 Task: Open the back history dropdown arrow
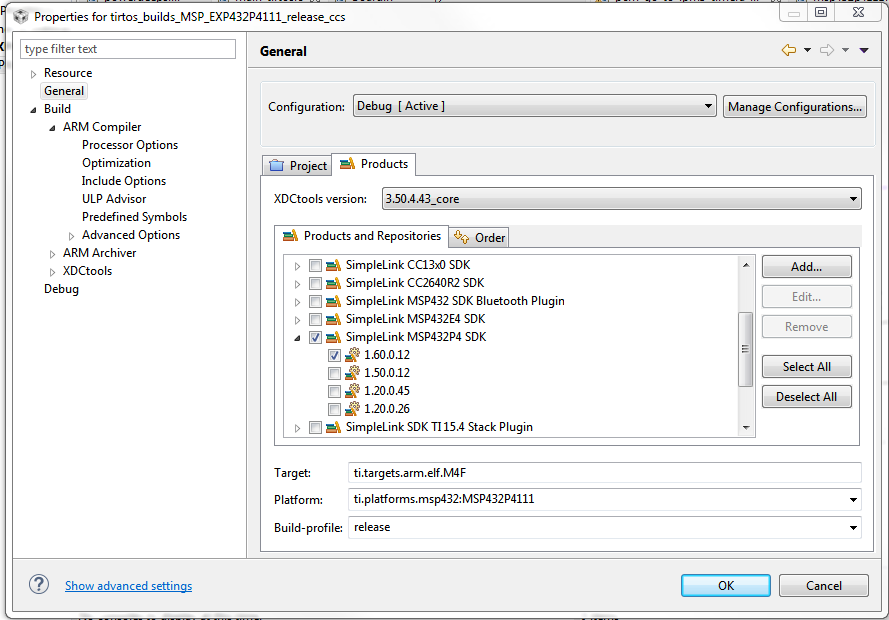(807, 50)
